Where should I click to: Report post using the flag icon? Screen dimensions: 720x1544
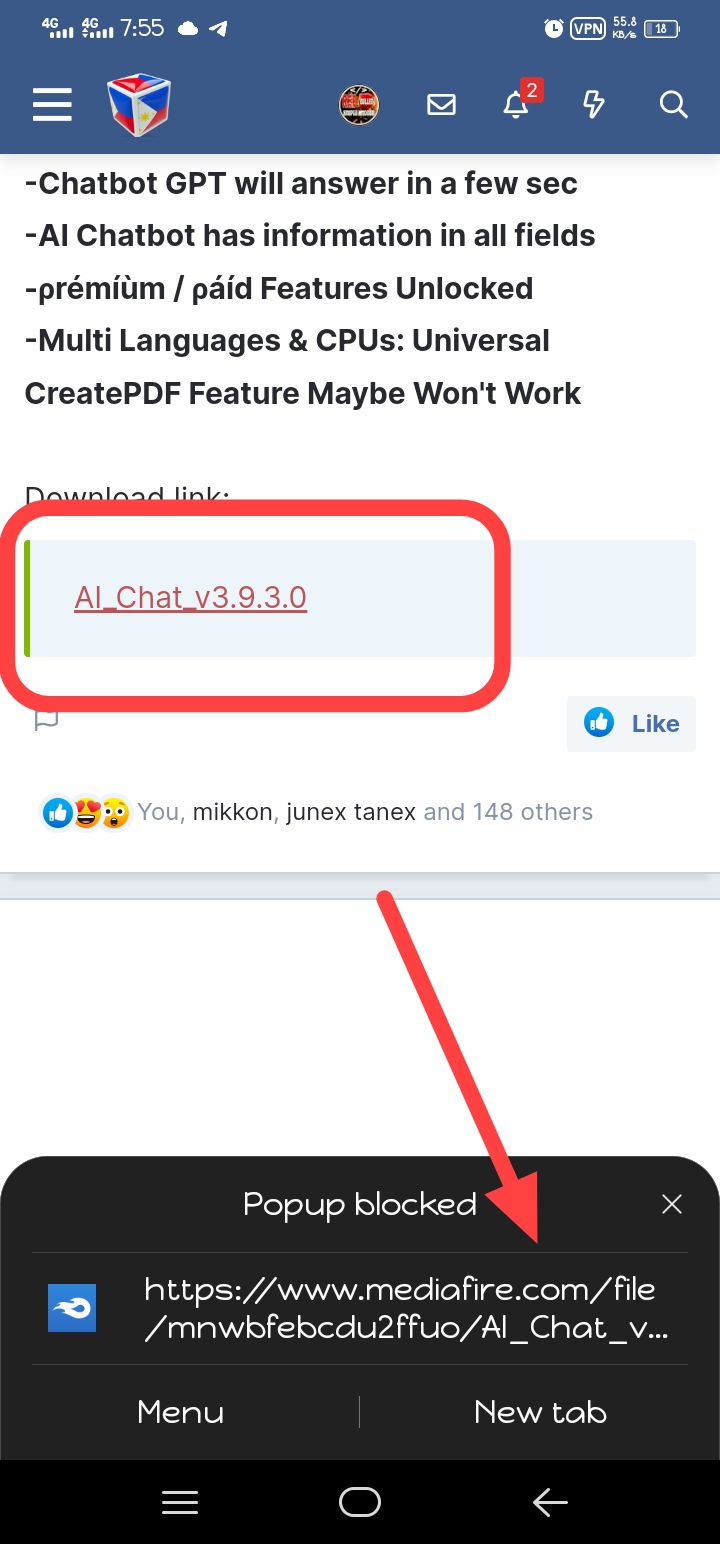46,719
